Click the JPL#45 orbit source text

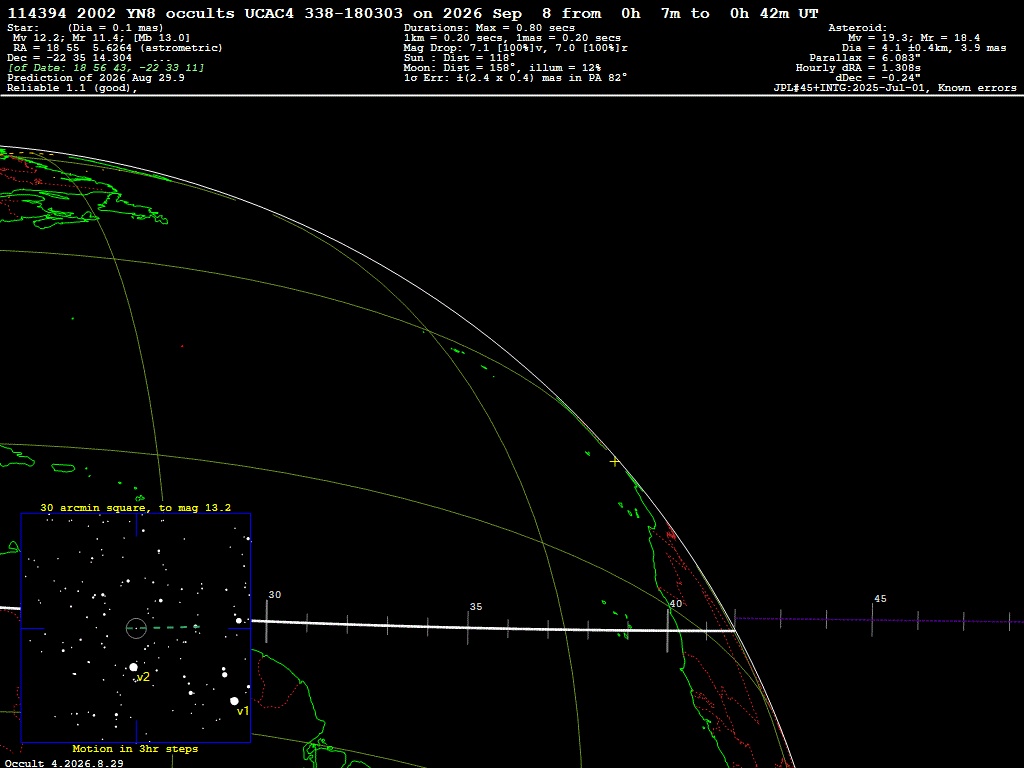[895, 88]
